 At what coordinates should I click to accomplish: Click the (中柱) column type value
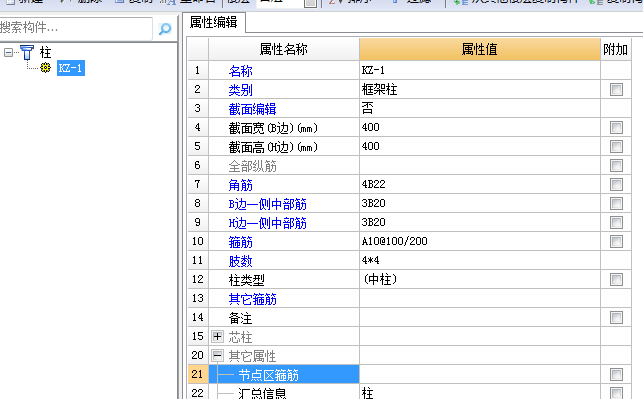480,279
